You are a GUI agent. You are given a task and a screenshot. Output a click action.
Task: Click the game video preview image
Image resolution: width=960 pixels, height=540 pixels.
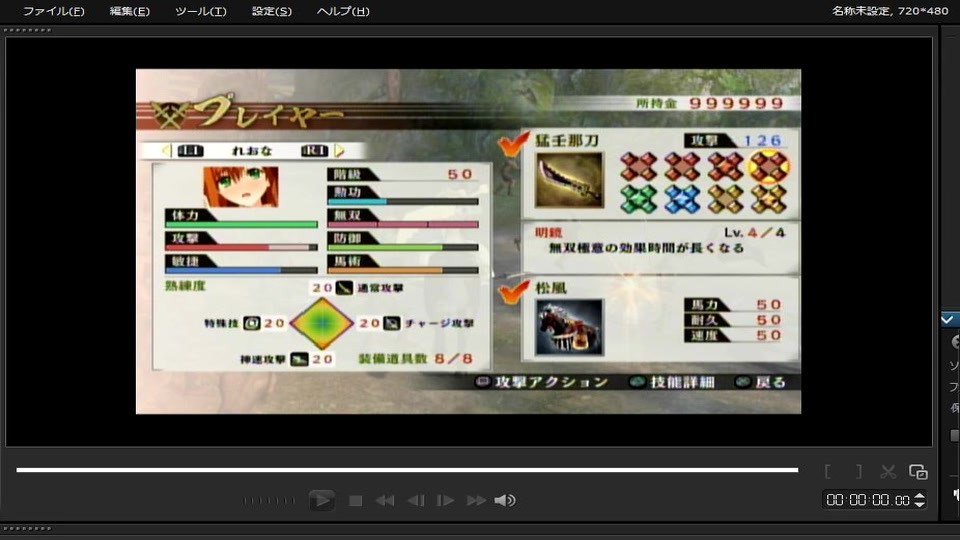pyautogui.click(x=468, y=241)
